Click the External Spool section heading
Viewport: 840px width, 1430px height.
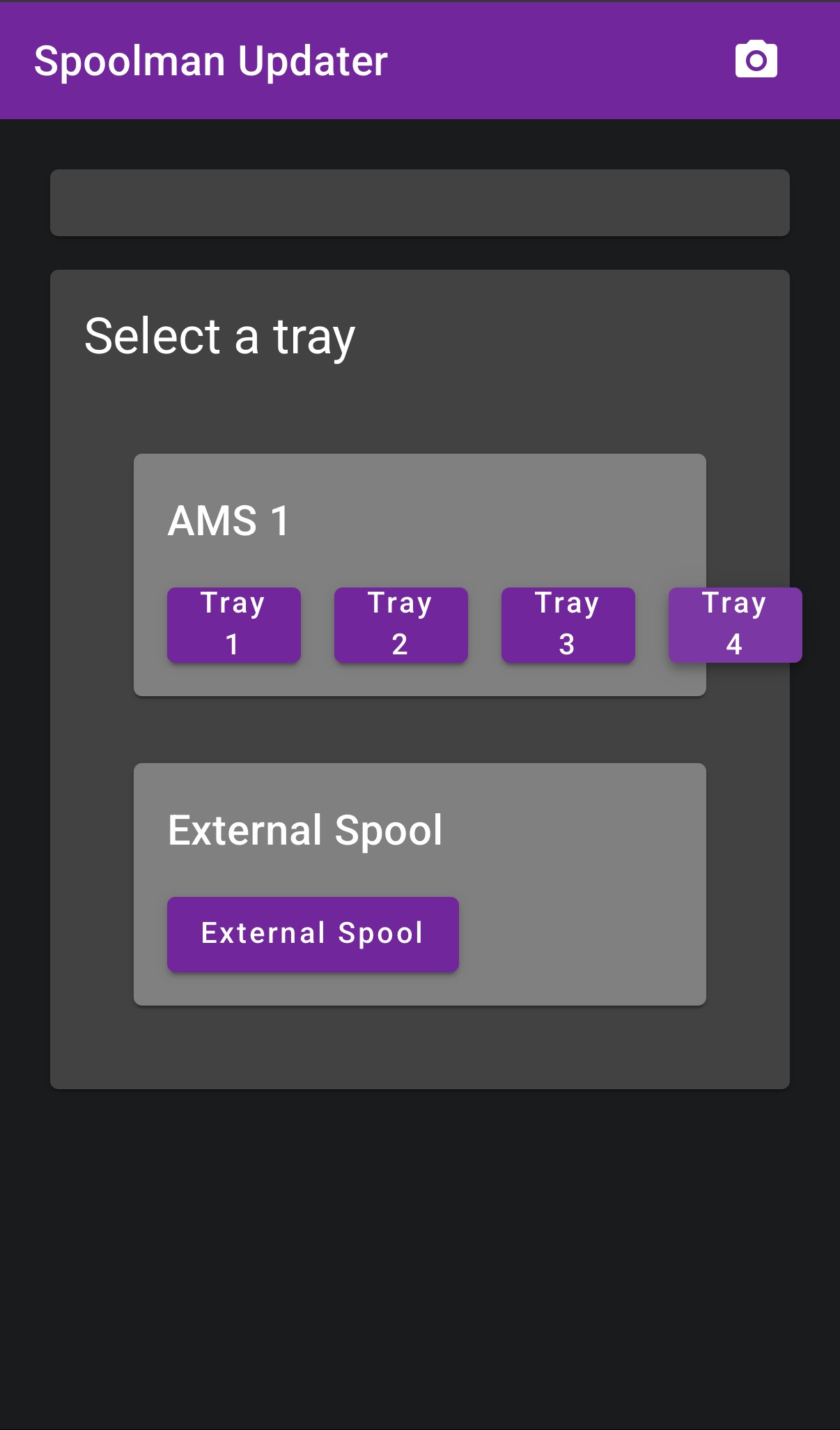304,830
